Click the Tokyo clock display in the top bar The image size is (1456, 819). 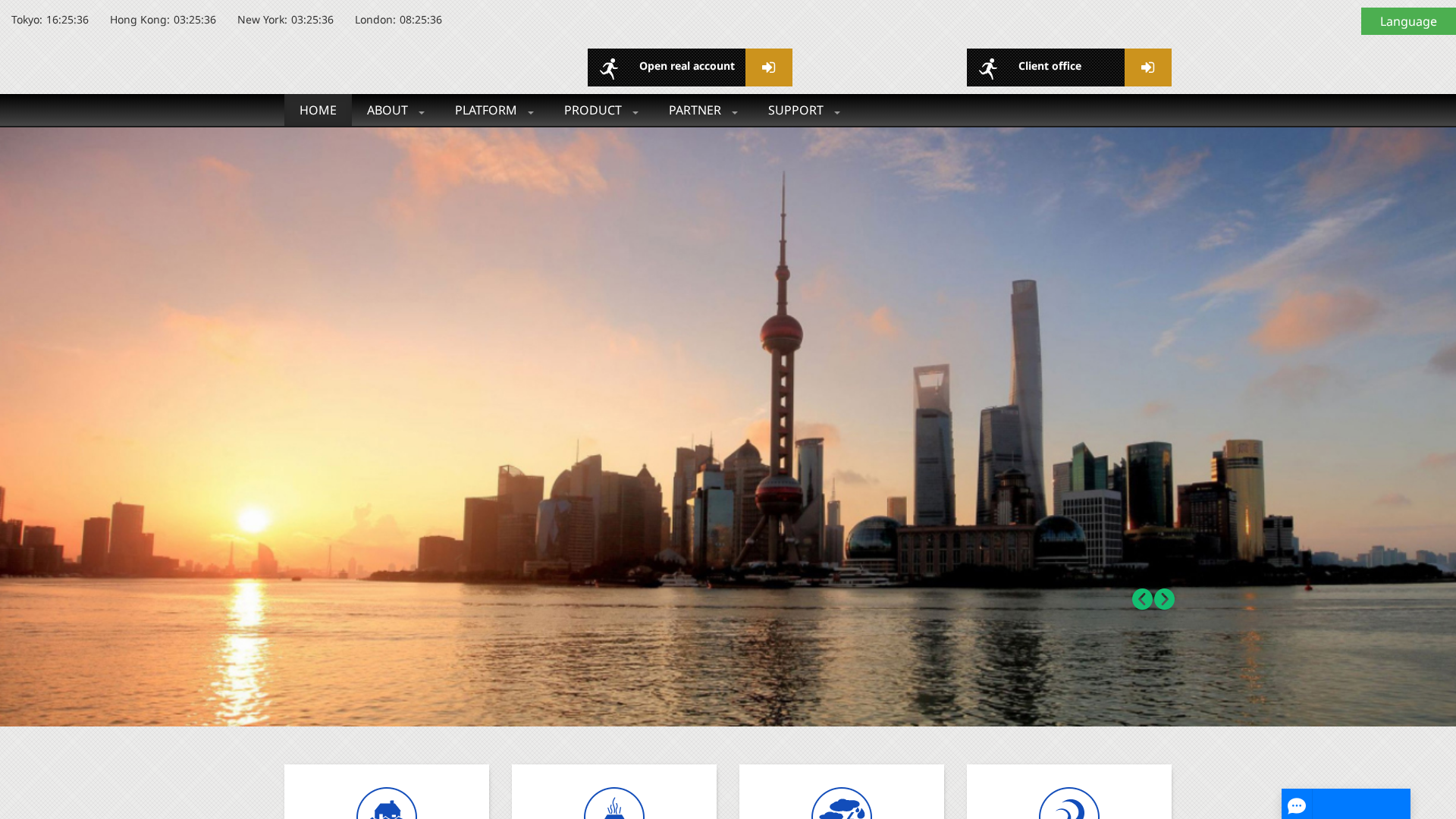49,20
